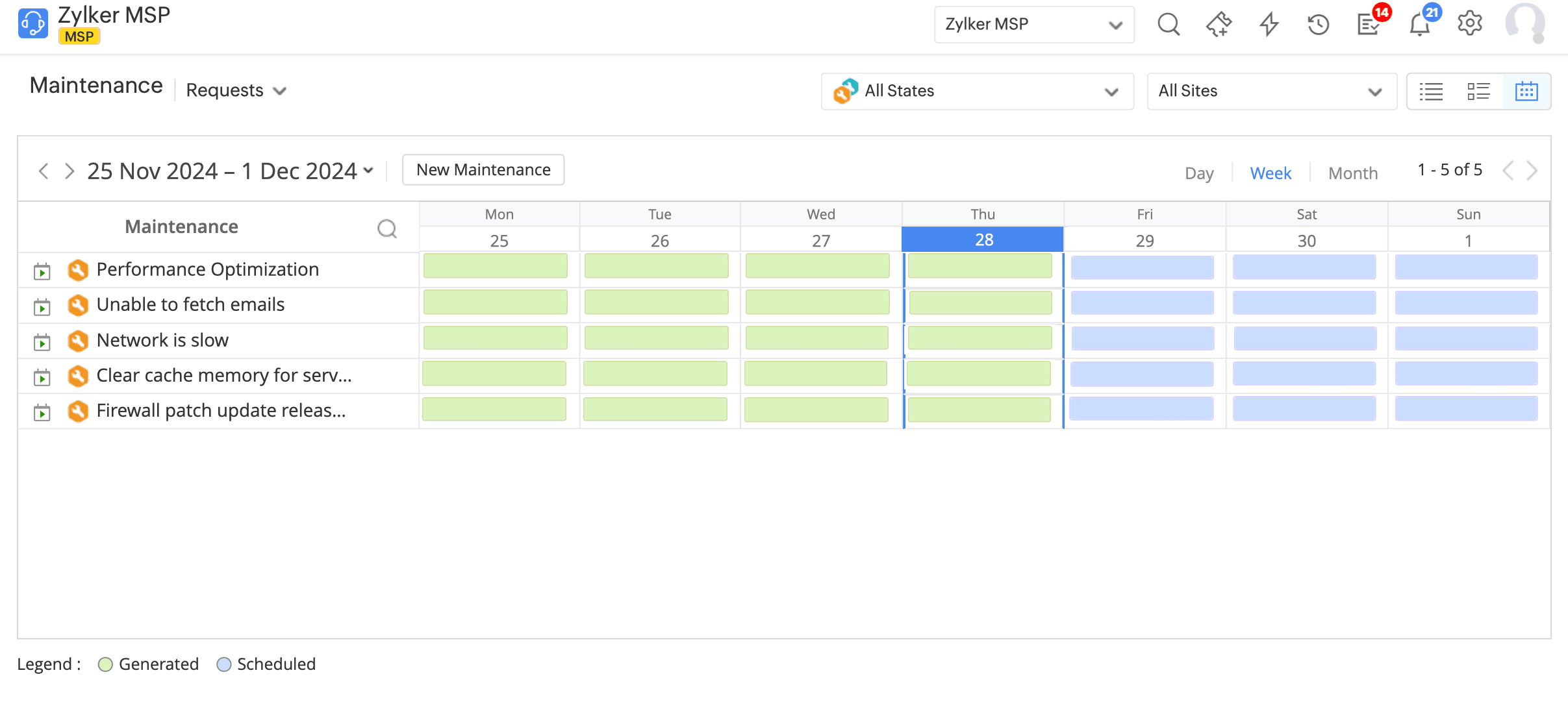1568x714 pixels.
Task: Go to the next week using the arrow
Action: 70,171
